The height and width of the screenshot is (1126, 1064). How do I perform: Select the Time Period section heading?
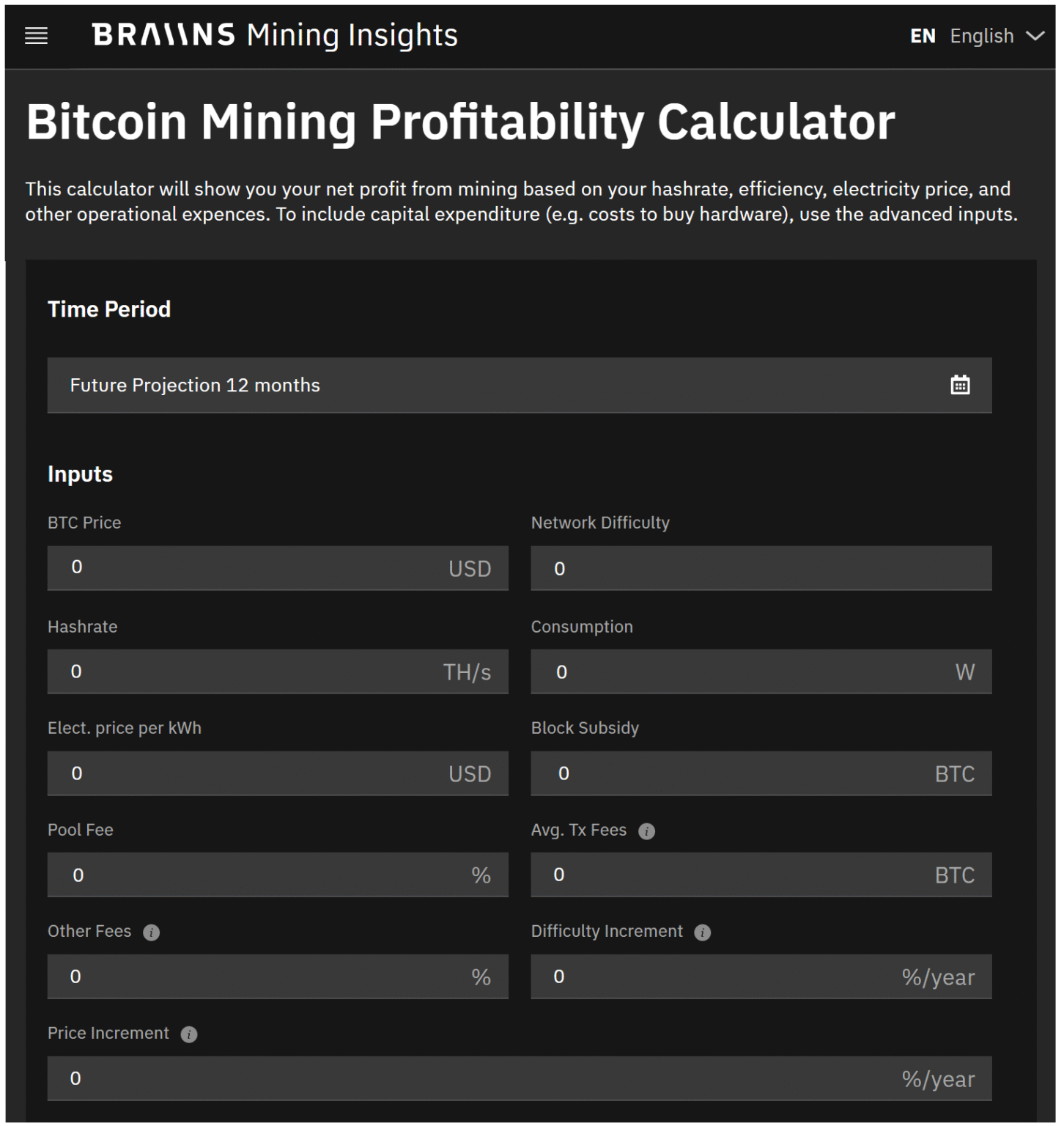(109, 309)
